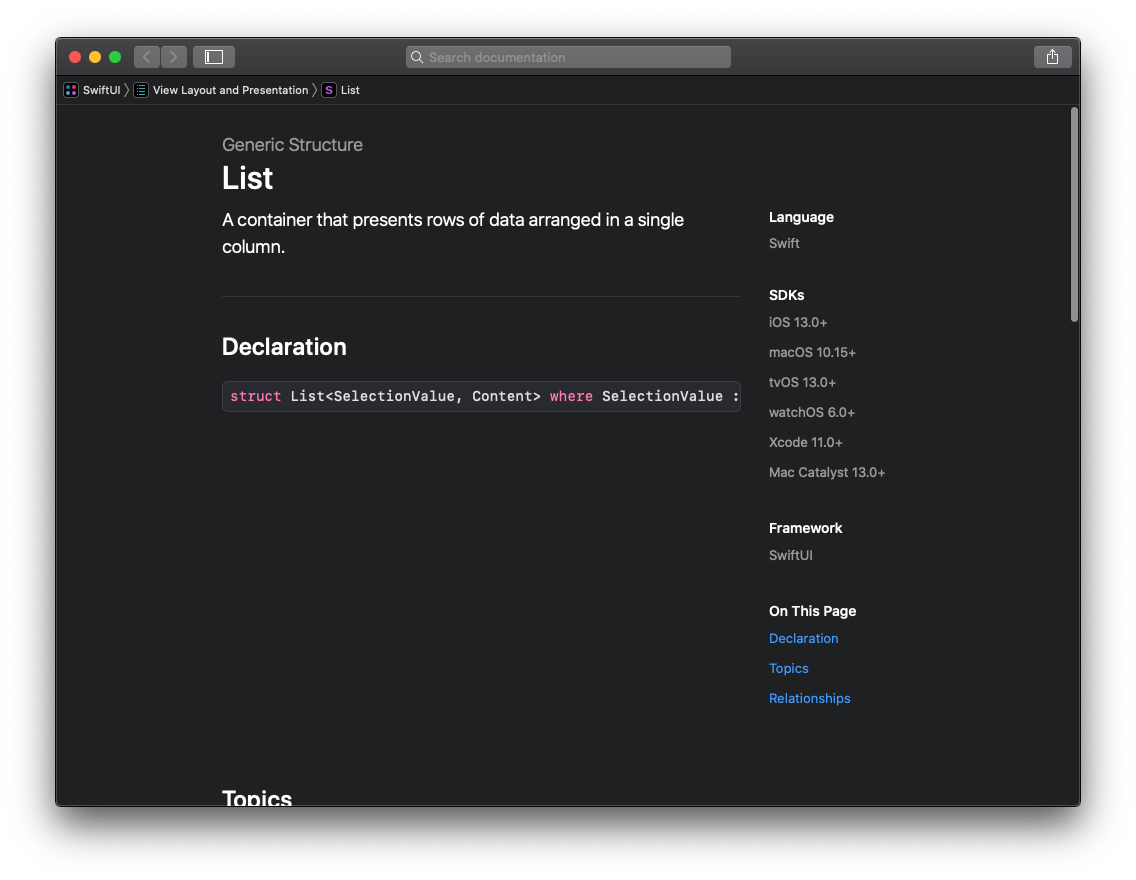1136x880 pixels.
Task: Click the vertical scrollbar thumb
Action: pos(1074,214)
